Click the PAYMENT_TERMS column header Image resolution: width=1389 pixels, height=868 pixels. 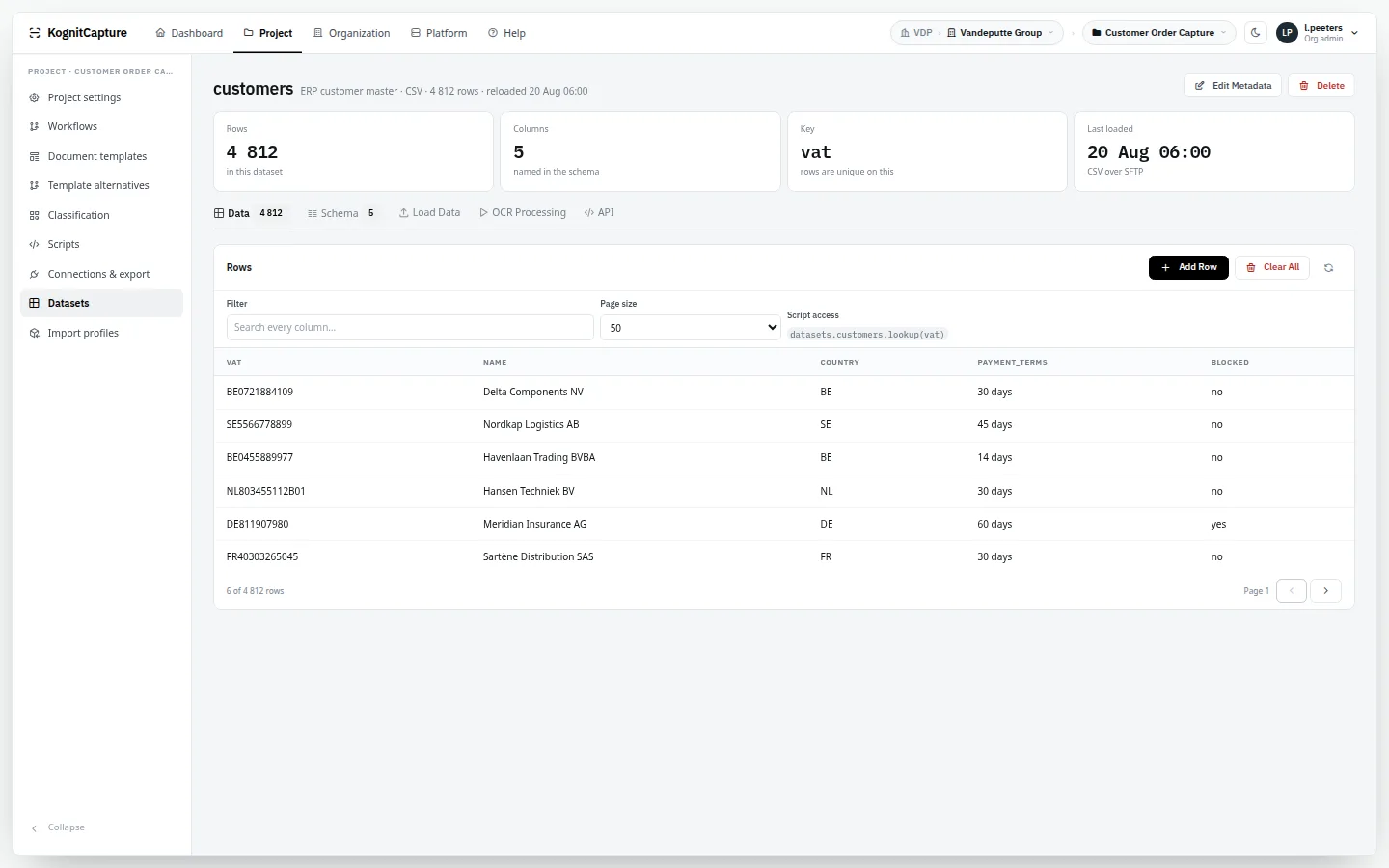(x=1012, y=363)
